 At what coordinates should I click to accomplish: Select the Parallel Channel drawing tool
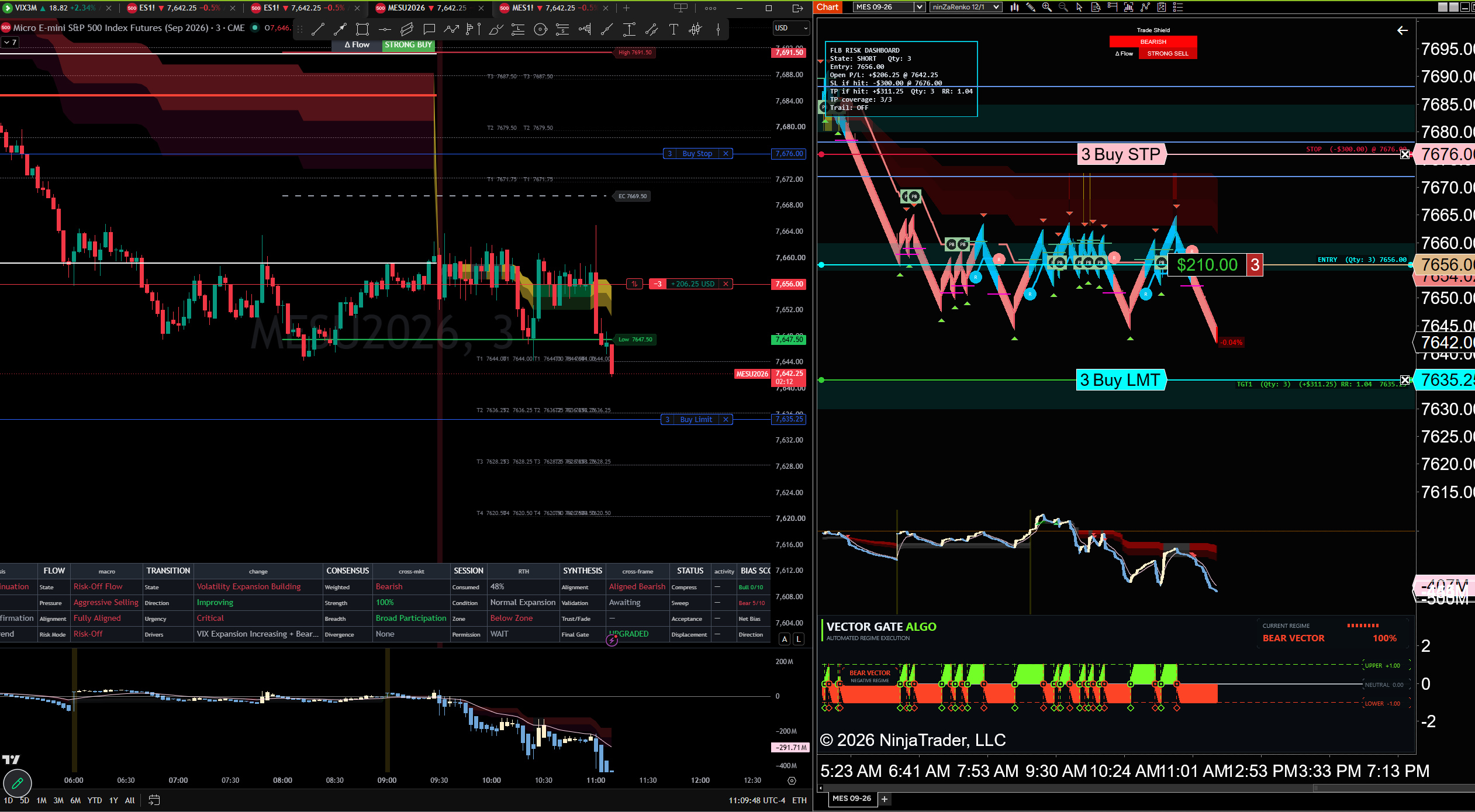(407, 29)
